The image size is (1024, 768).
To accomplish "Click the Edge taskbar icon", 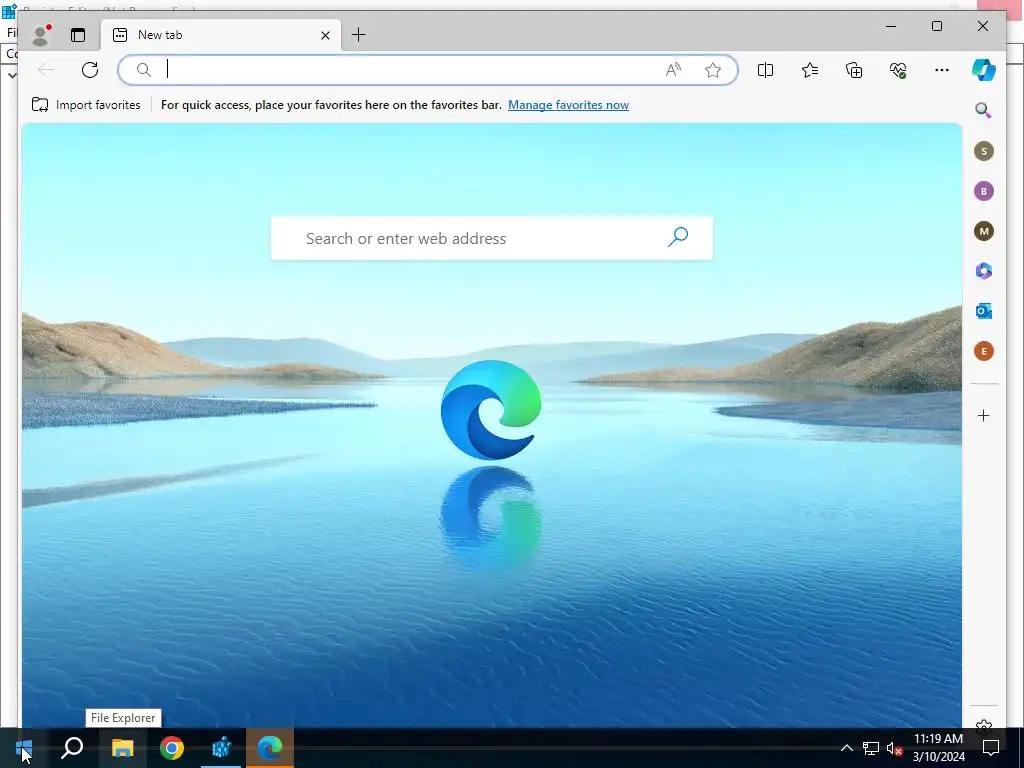I will [x=270, y=748].
